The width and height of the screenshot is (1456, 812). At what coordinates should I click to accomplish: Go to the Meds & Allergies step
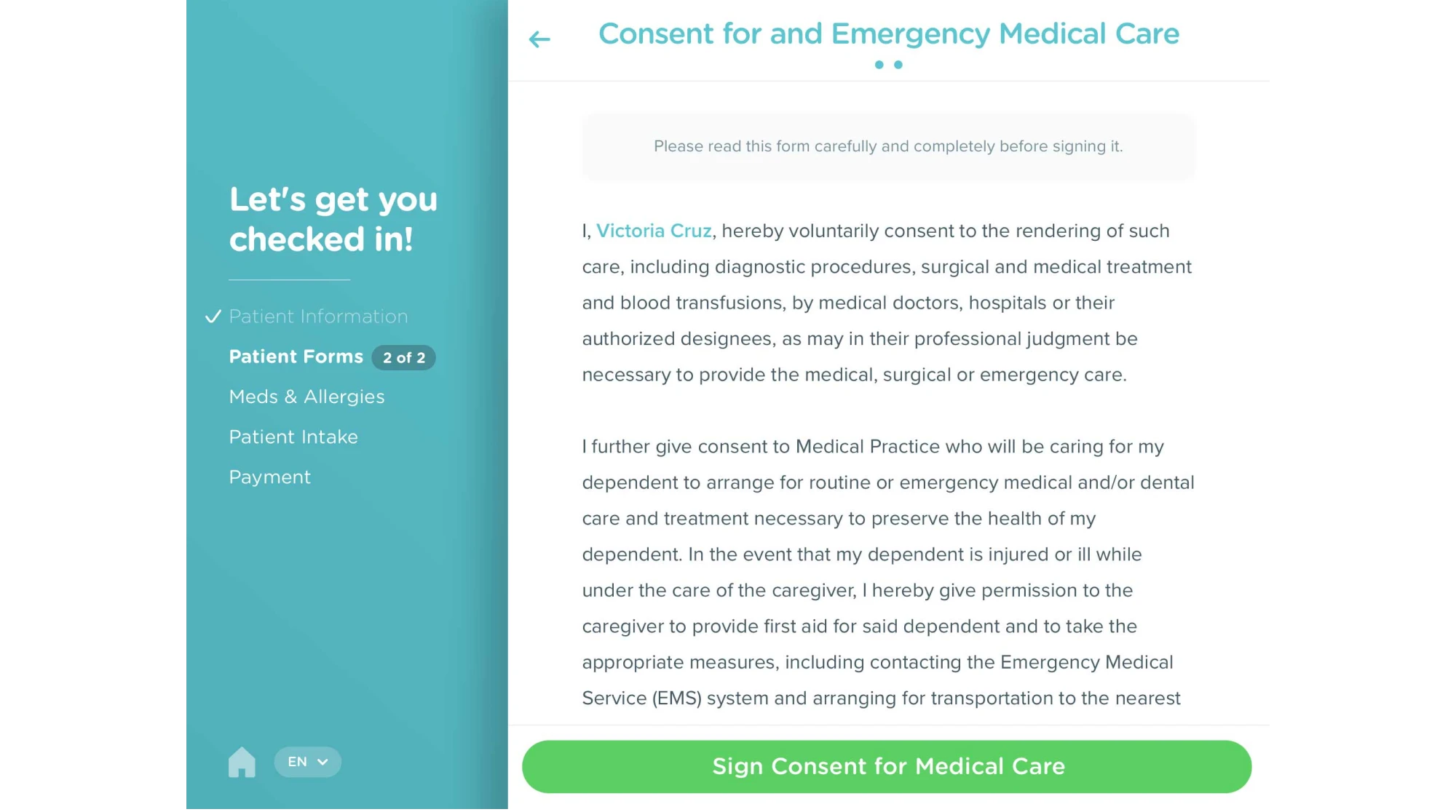pyautogui.click(x=306, y=397)
